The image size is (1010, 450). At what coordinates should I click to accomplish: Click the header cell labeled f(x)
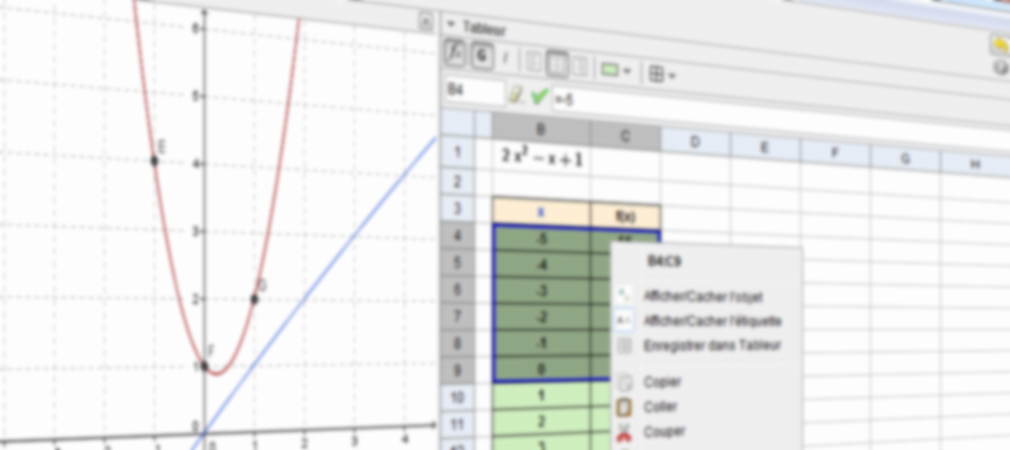click(x=625, y=216)
